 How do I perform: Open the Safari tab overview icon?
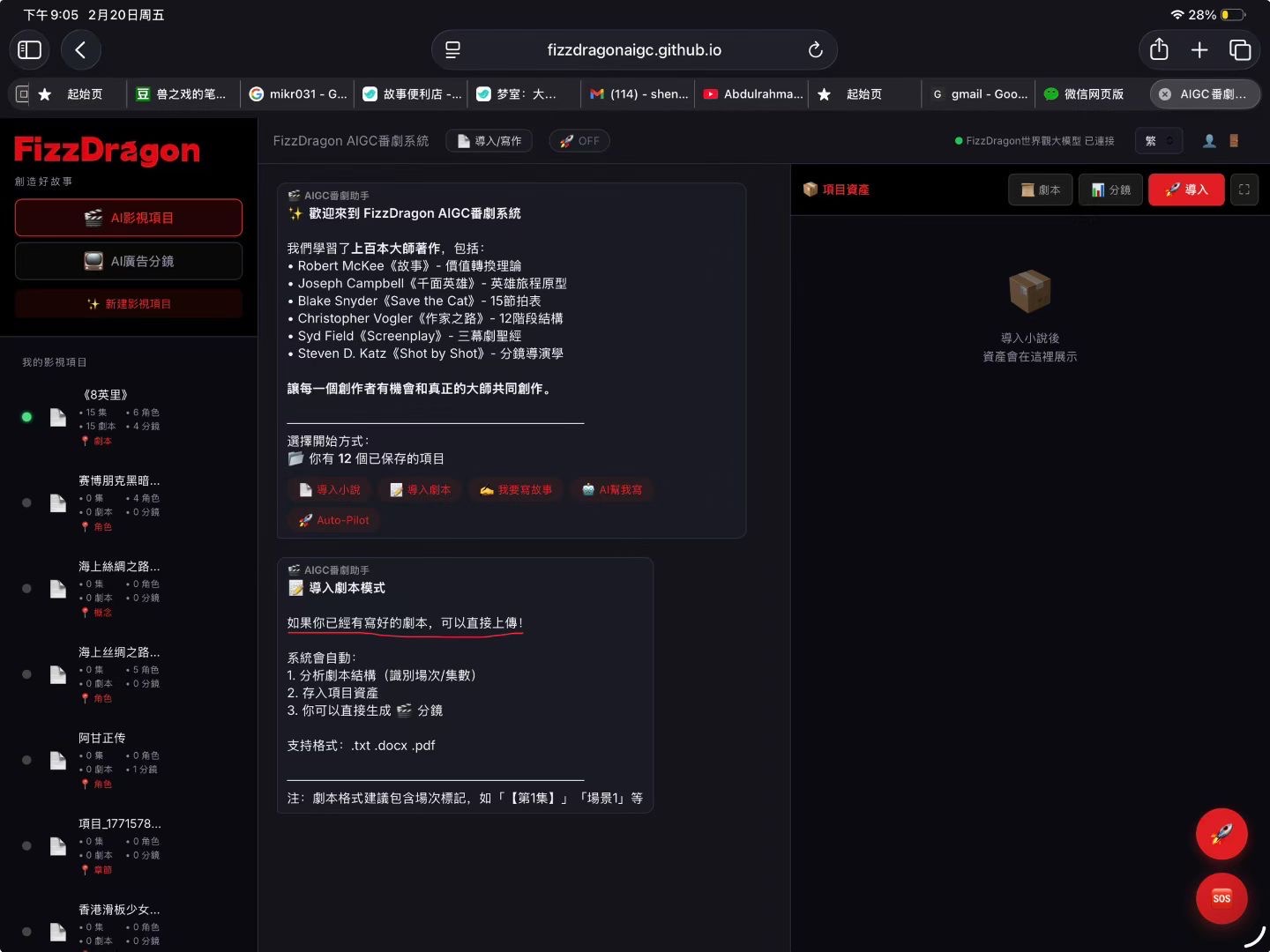(1240, 50)
